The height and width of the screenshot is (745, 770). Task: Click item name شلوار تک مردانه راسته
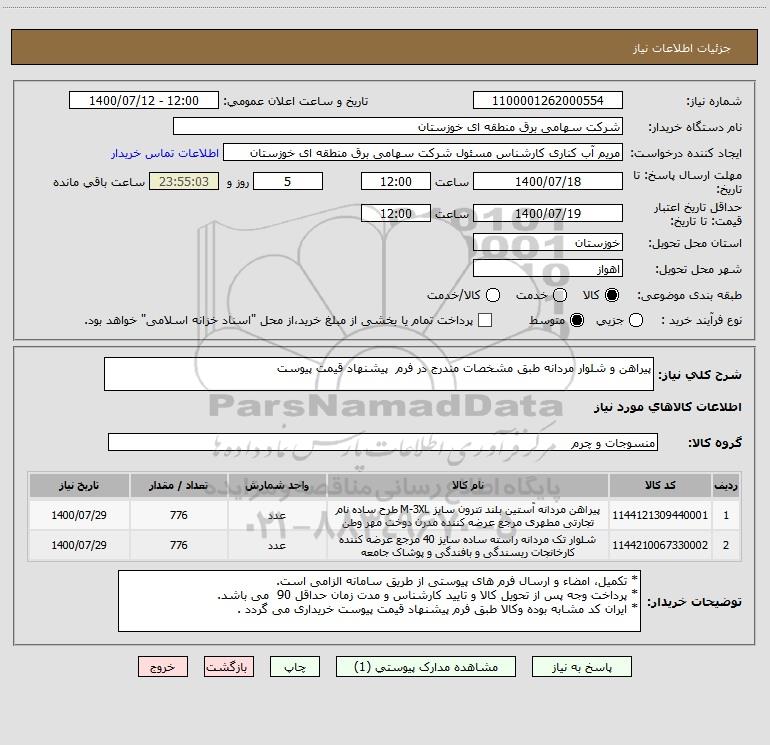tap(468, 546)
